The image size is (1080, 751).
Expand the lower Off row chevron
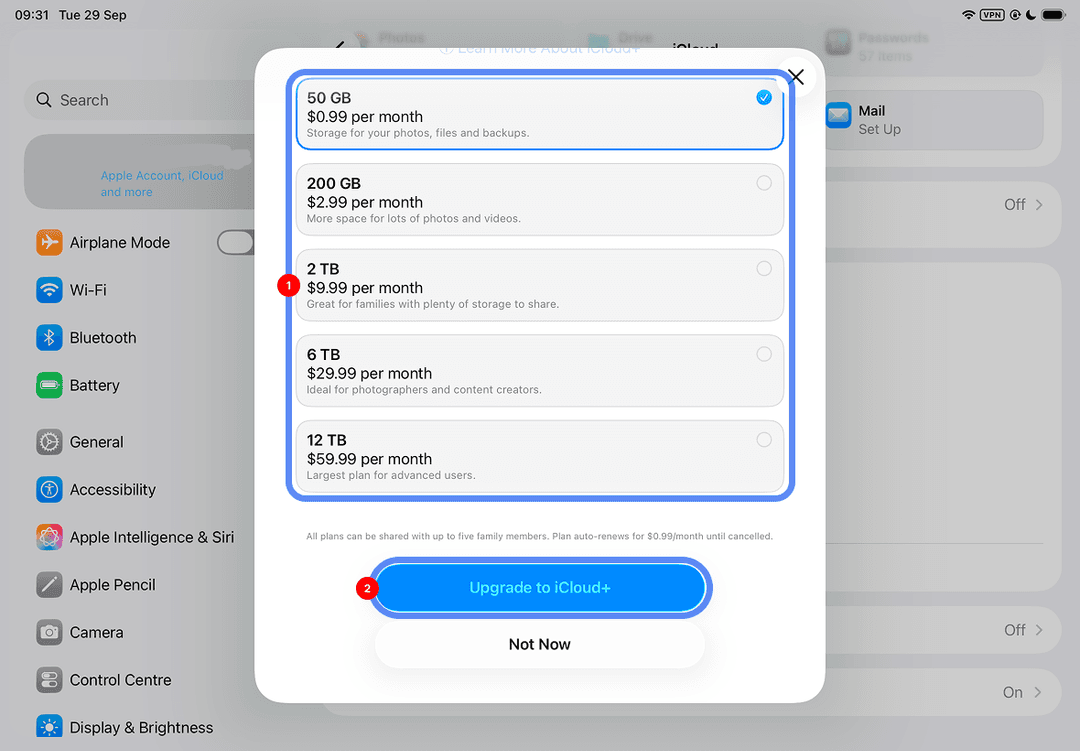tap(1039, 630)
